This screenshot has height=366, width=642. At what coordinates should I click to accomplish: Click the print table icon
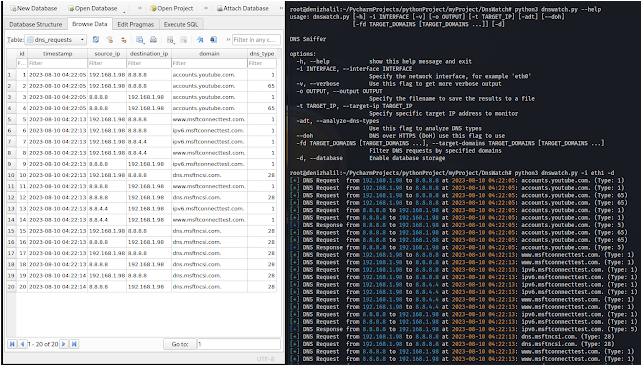(153, 40)
